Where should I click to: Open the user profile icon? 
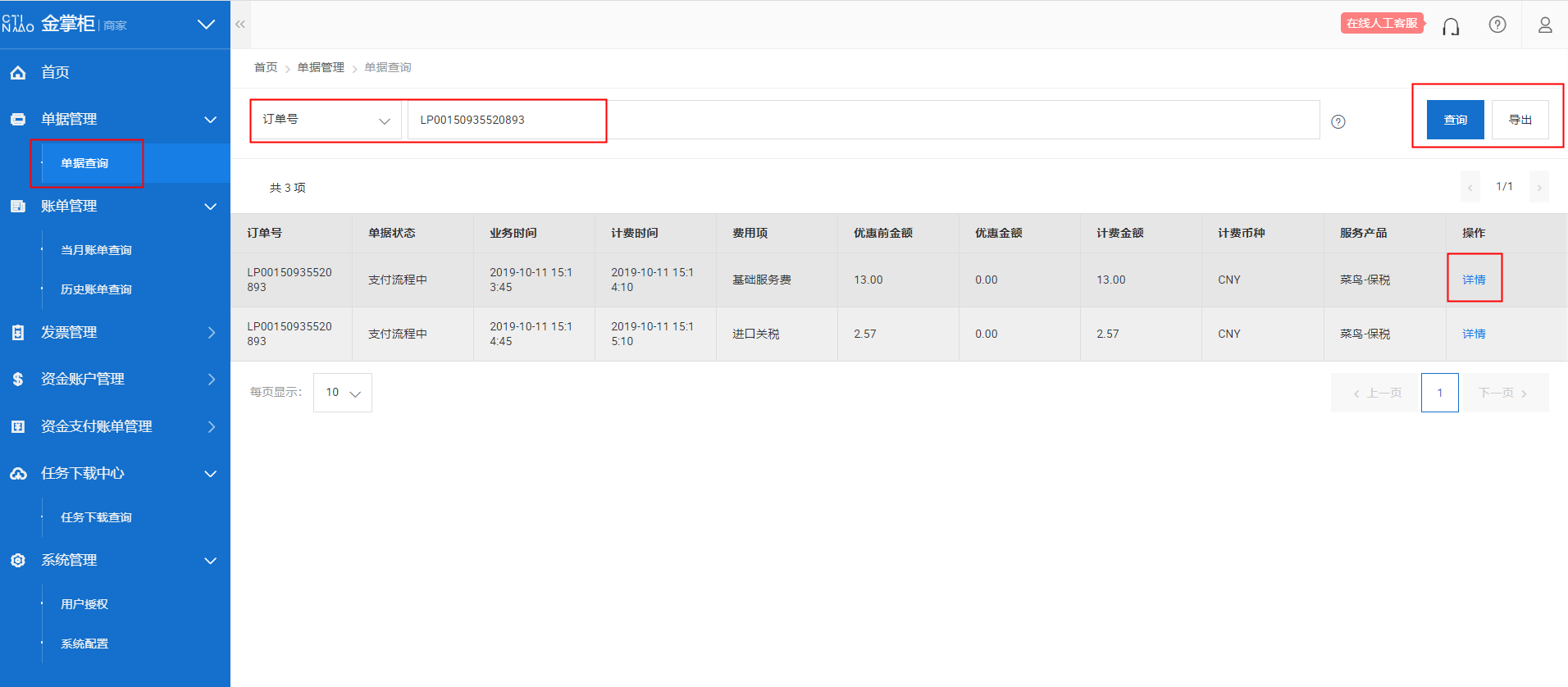point(1545,25)
